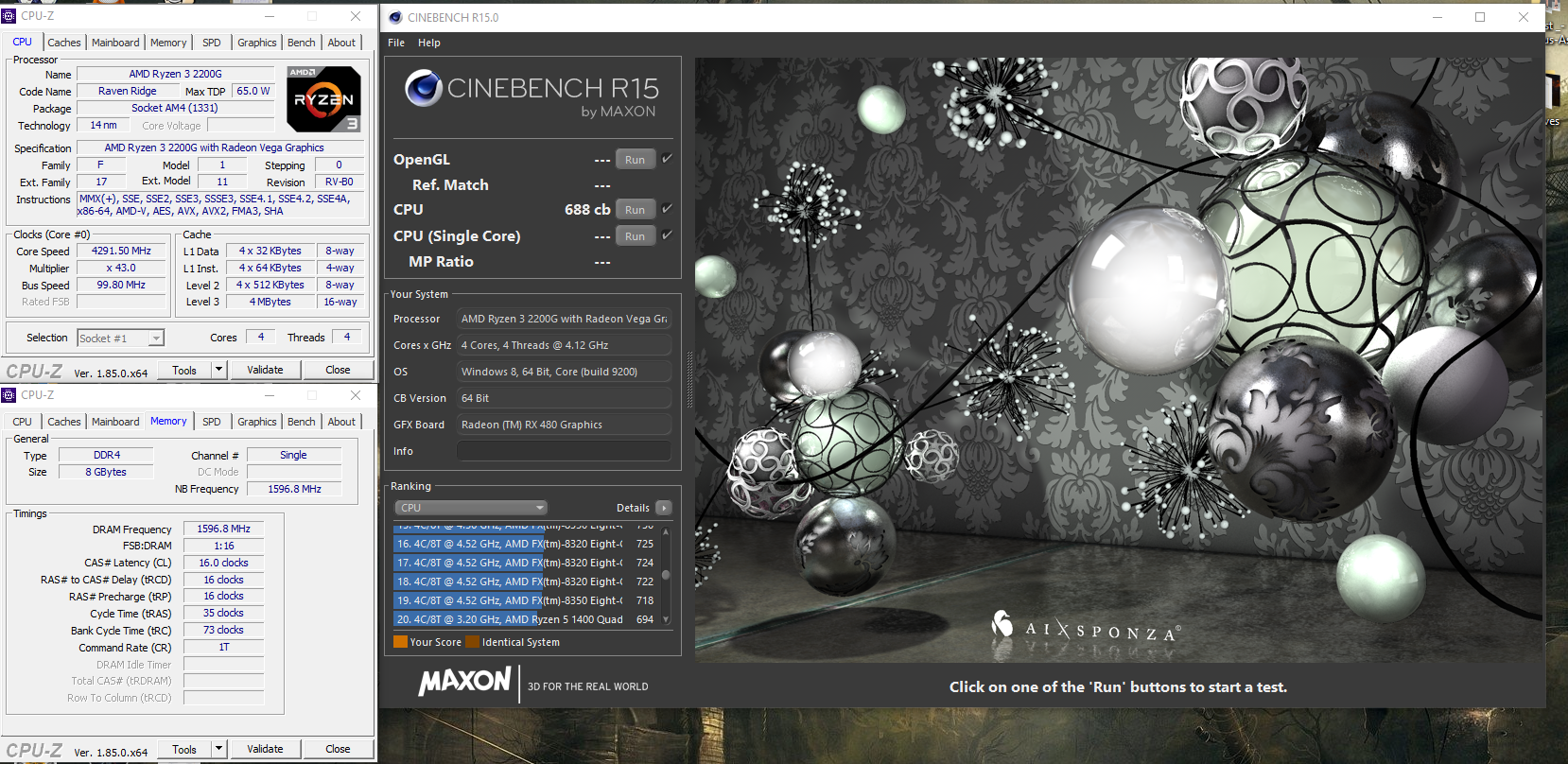Open Caches tab in bottom CPU-Z

[x=64, y=422]
